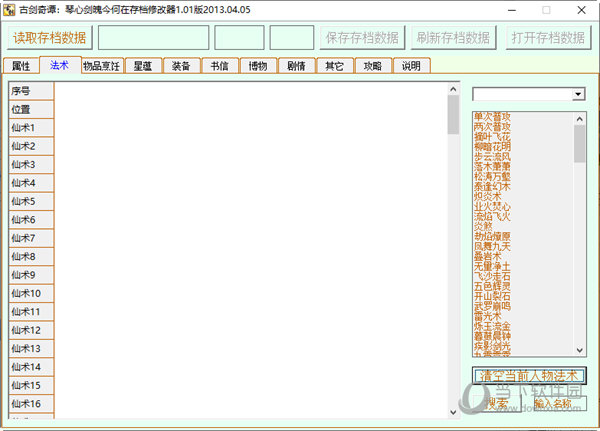Select 流焰飞火 in the spell list
Image resolution: width=600 pixels, height=431 pixels.
(492, 216)
